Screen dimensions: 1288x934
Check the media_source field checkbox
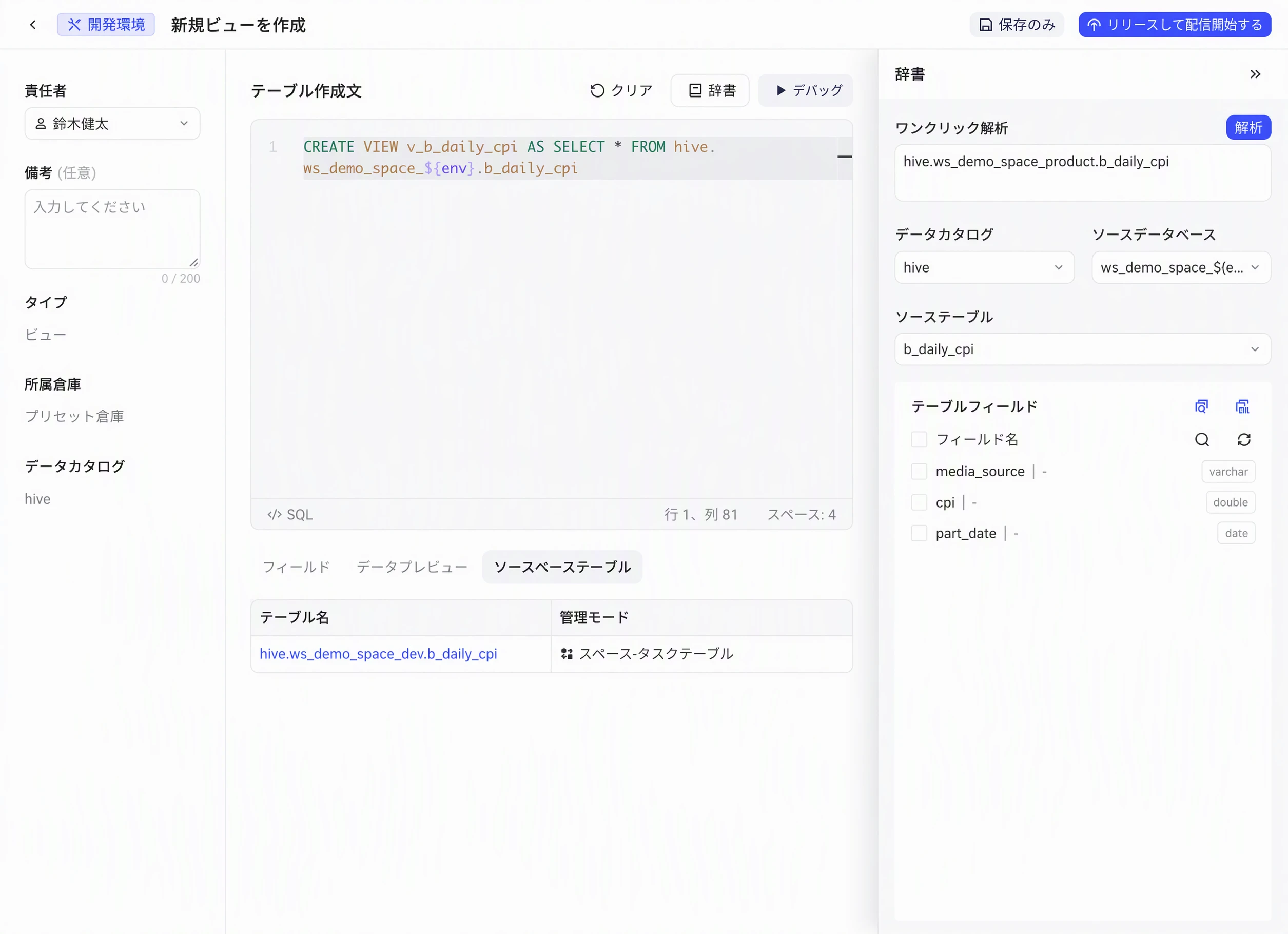pyautogui.click(x=919, y=471)
